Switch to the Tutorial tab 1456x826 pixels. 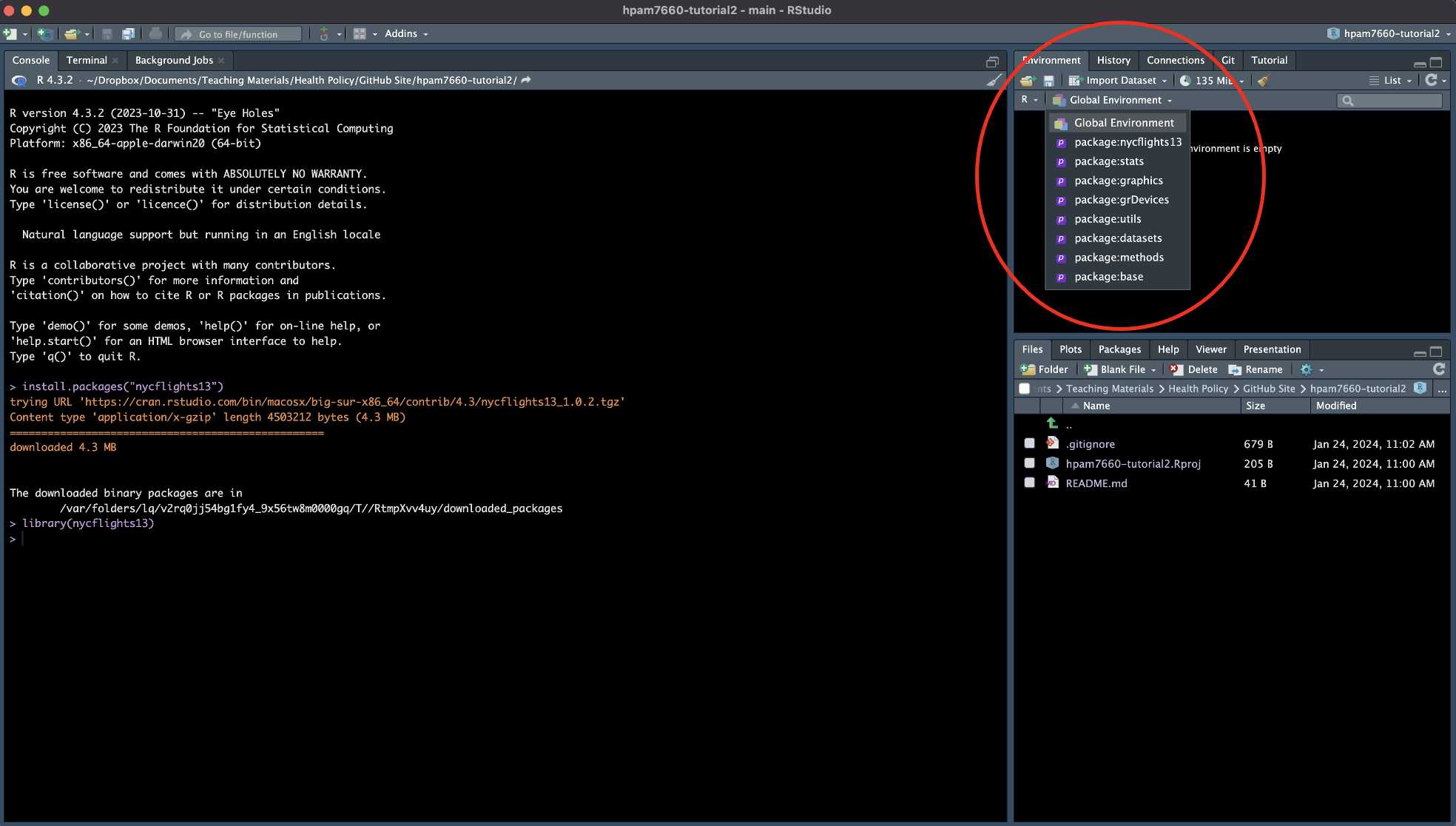pos(1269,60)
